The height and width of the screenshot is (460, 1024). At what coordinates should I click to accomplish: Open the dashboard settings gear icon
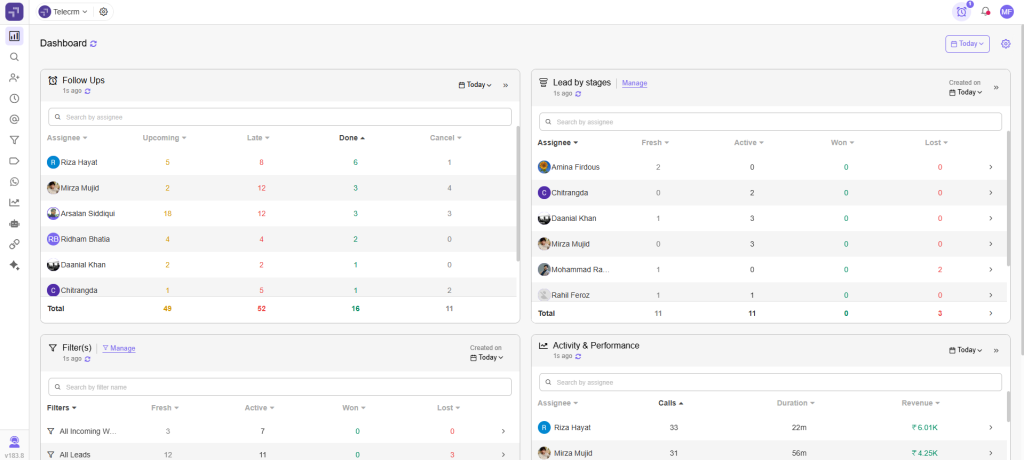click(x=1006, y=44)
